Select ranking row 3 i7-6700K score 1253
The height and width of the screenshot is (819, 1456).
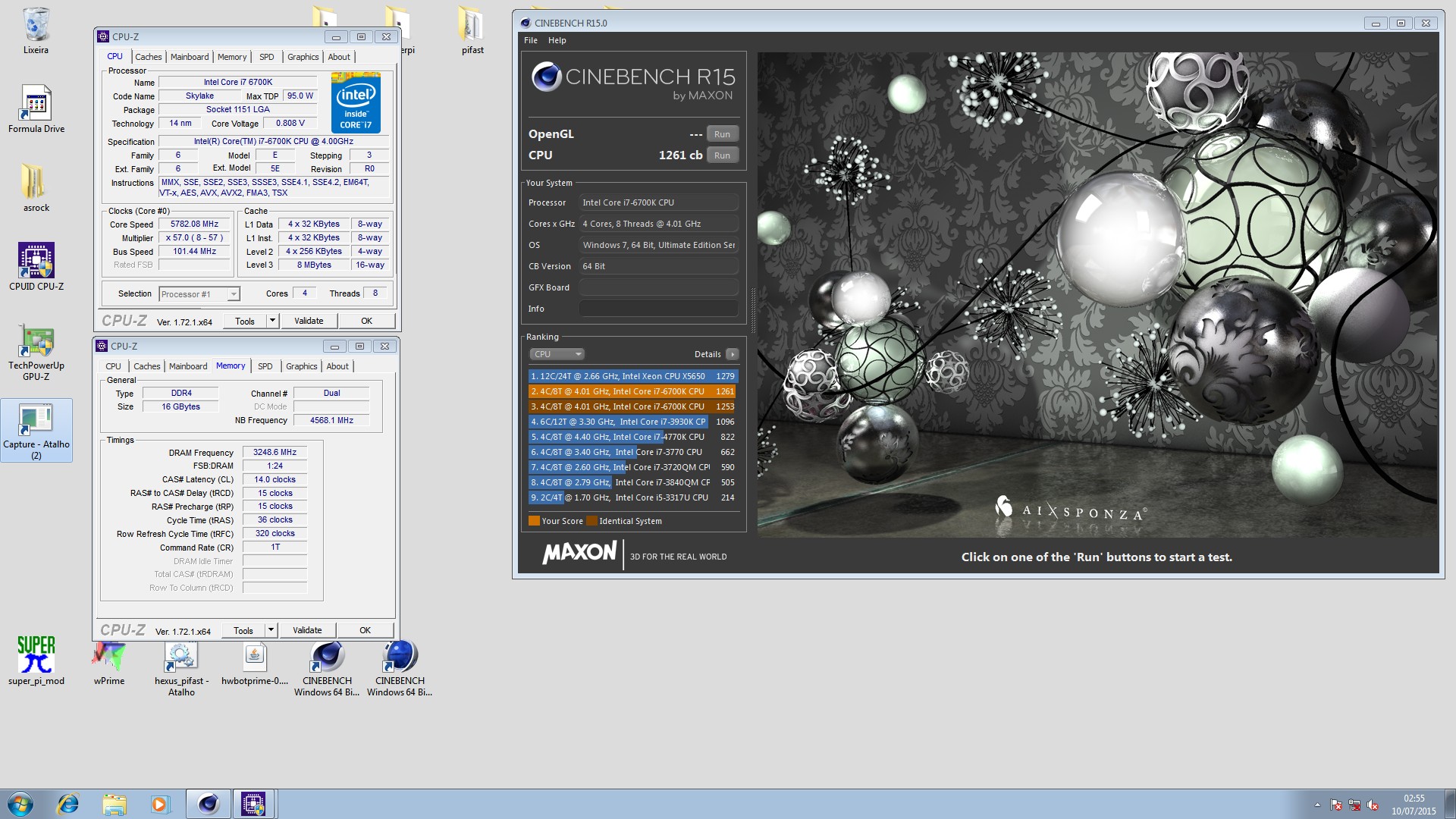[x=632, y=406]
